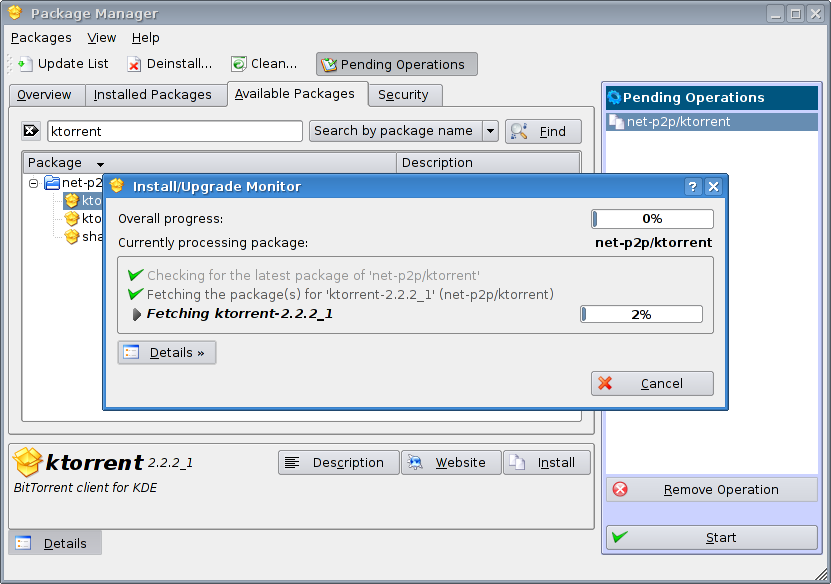The height and width of the screenshot is (584, 831).
Task: Click net-p2p/ktorrent label in monitor dialog
Action: pyautogui.click(x=653, y=243)
